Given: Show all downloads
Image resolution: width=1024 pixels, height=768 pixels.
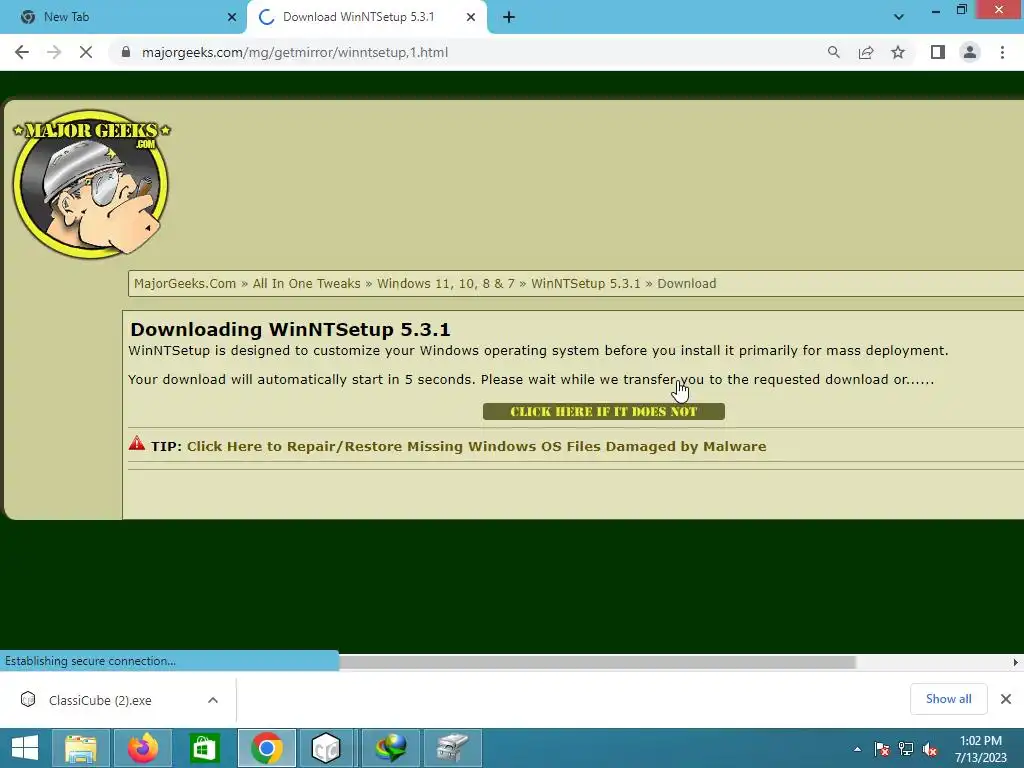Looking at the screenshot, I should click(x=948, y=699).
